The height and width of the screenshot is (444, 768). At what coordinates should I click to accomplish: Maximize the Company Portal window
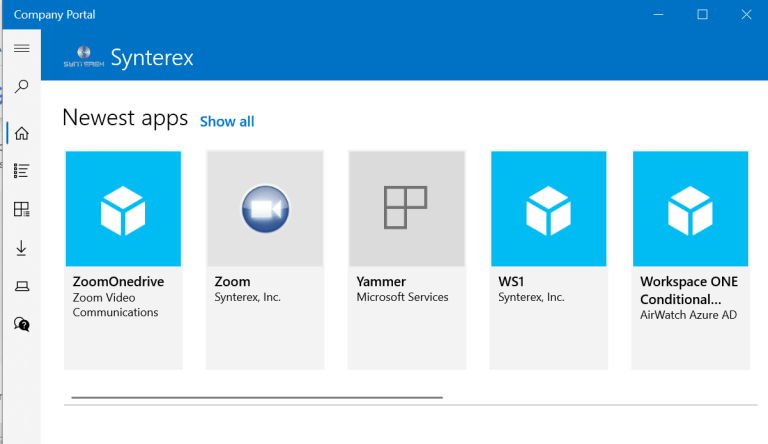pos(702,14)
